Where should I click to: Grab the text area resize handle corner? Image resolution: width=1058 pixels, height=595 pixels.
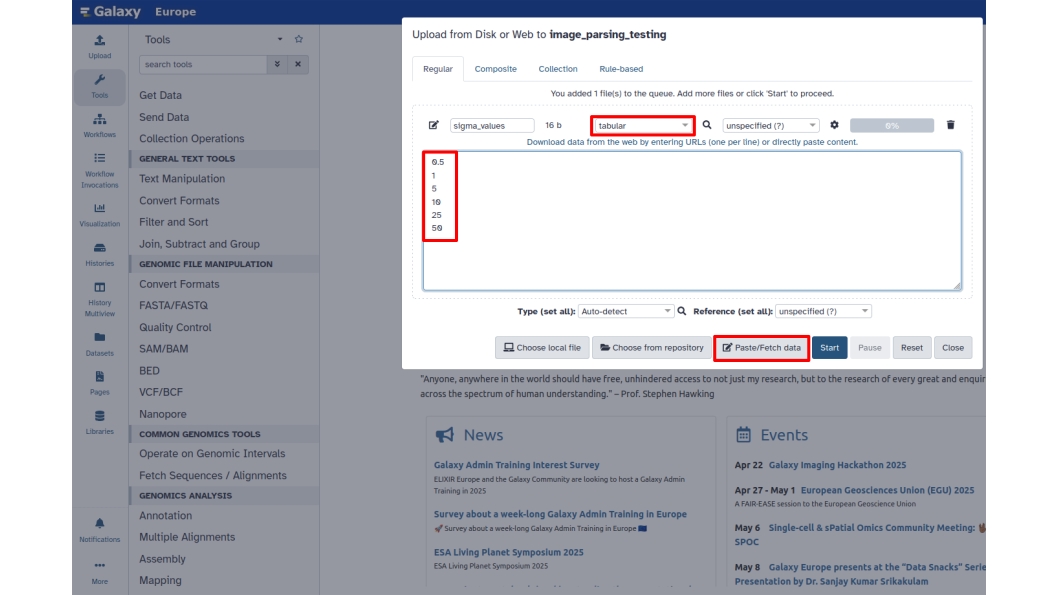click(957, 286)
